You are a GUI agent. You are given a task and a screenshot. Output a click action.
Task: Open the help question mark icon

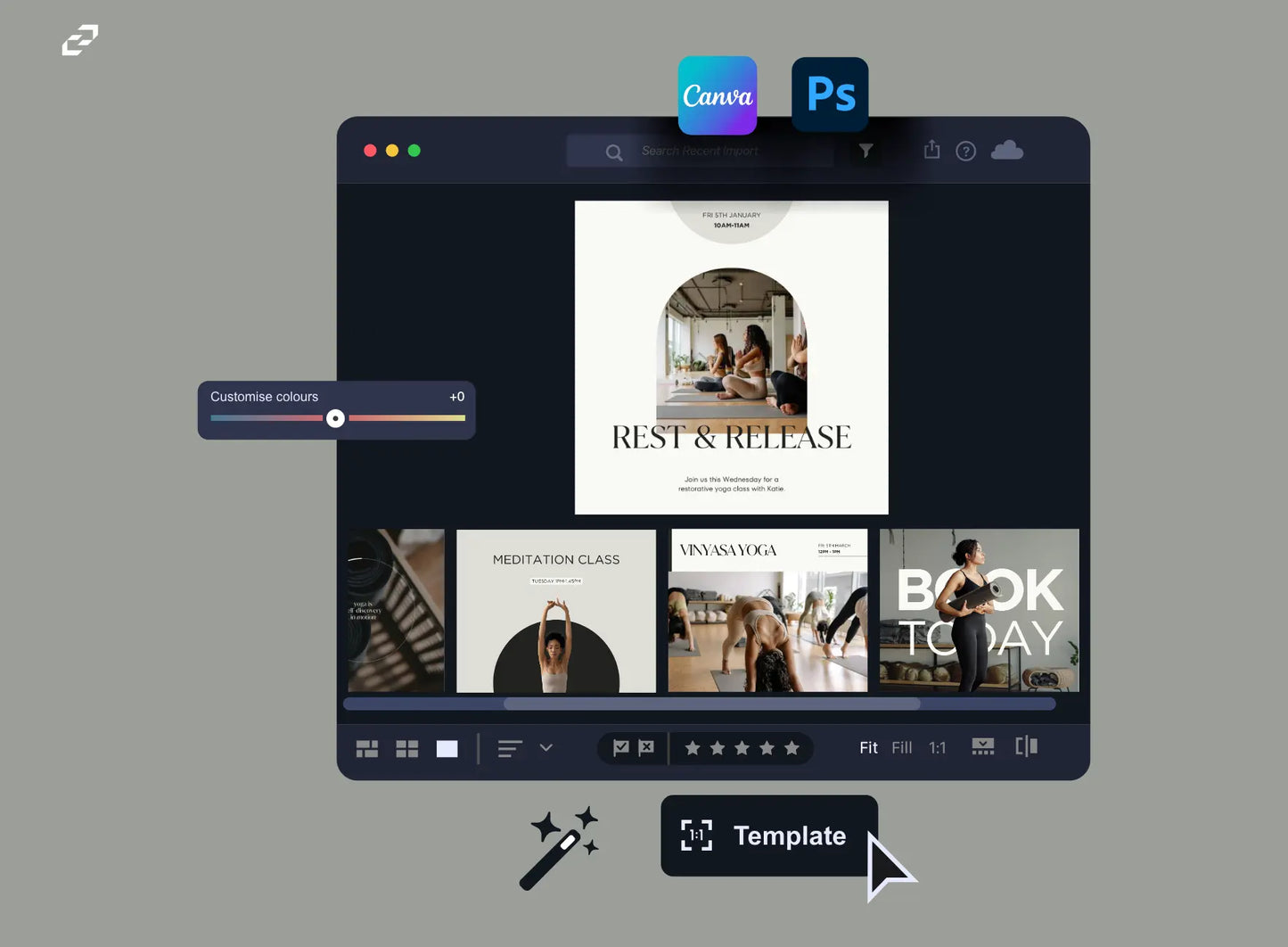coord(965,151)
